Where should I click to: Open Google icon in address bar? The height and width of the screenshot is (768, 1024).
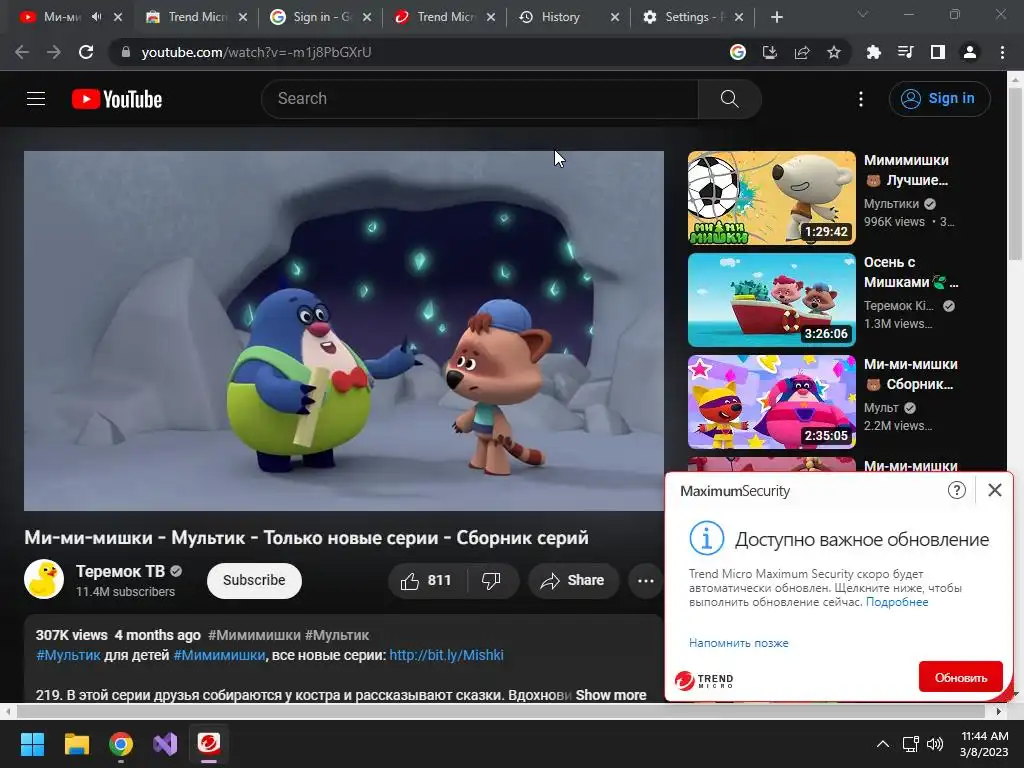(x=737, y=52)
